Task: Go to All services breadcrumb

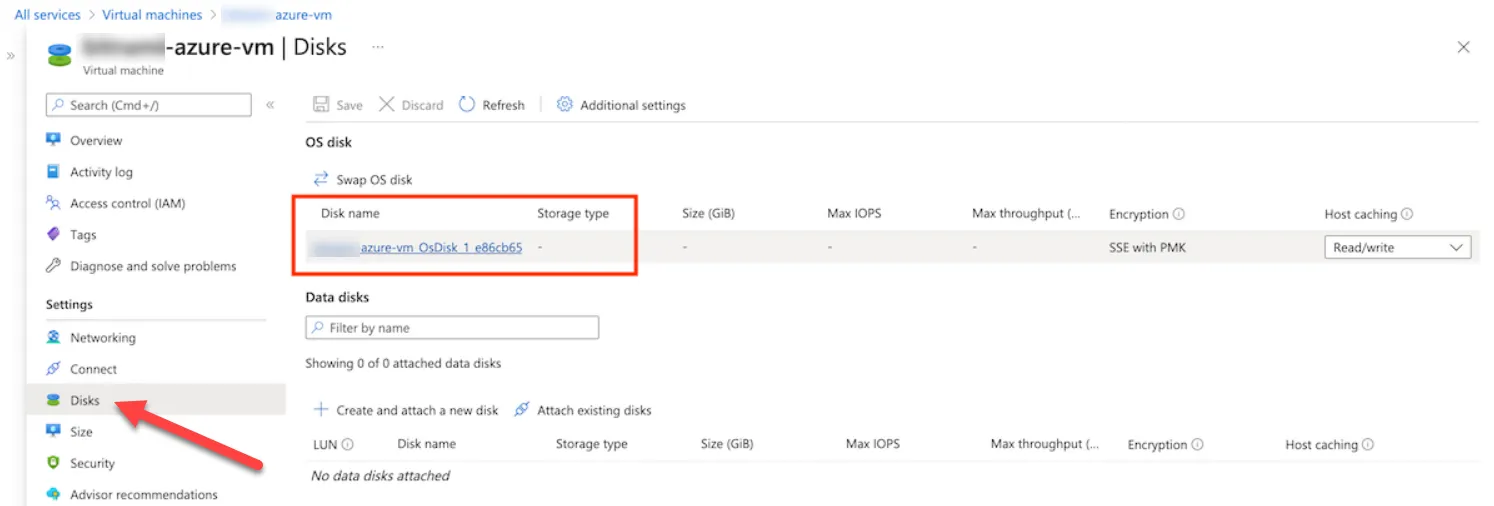Action: click(x=50, y=15)
